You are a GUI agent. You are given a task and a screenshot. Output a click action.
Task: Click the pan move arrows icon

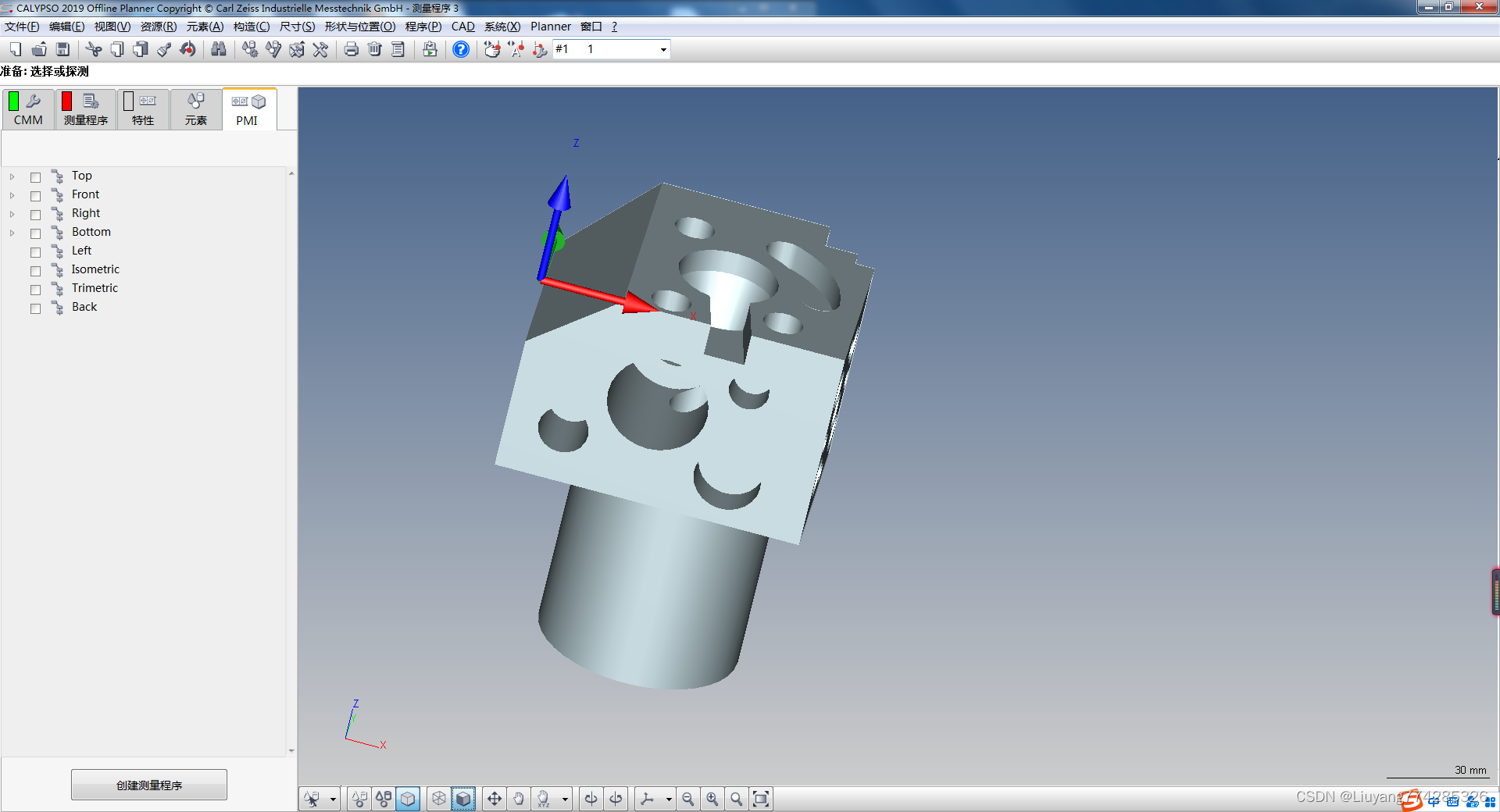495,799
